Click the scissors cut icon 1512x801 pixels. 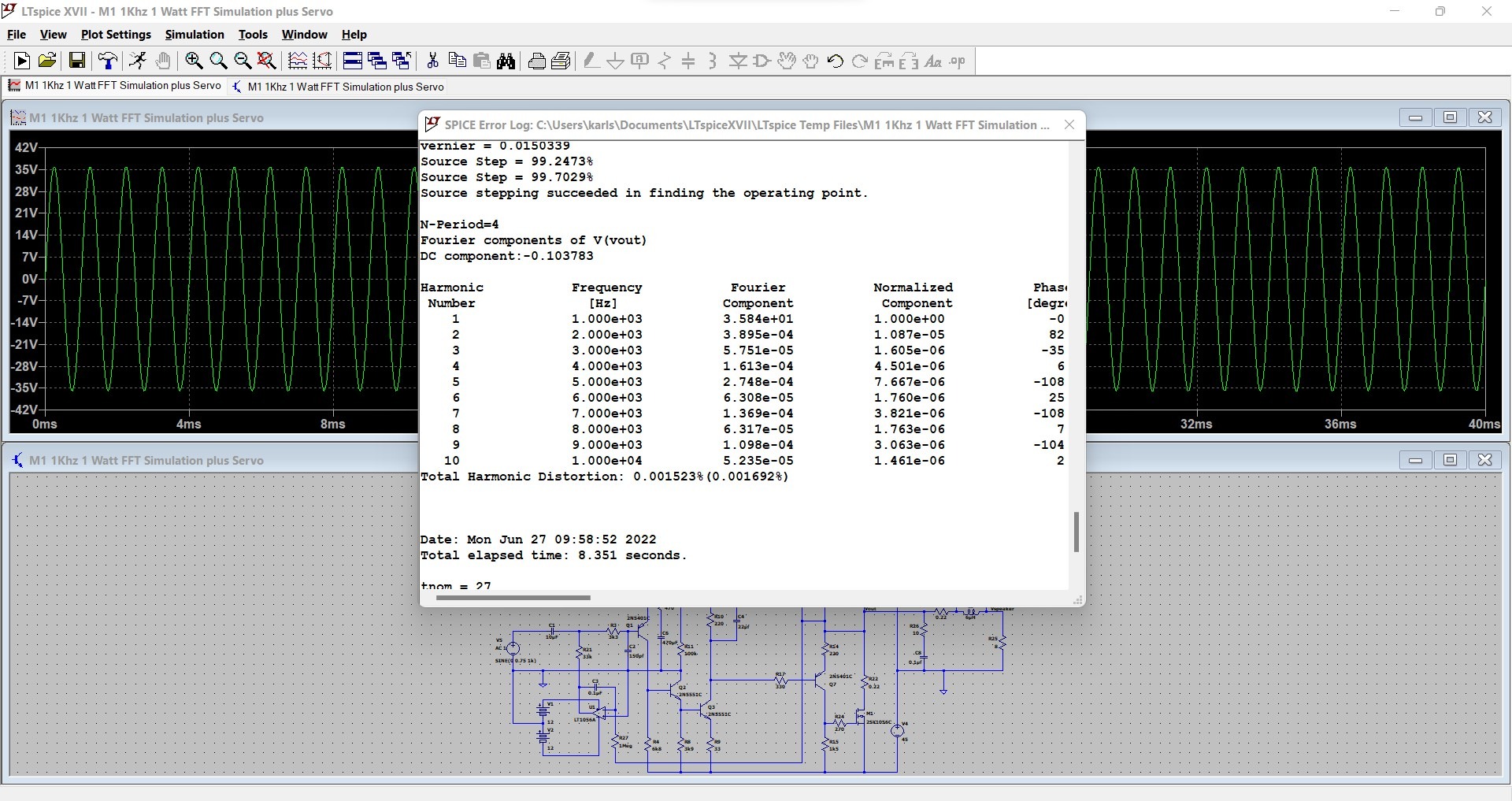pyautogui.click(x=432, y=61)
